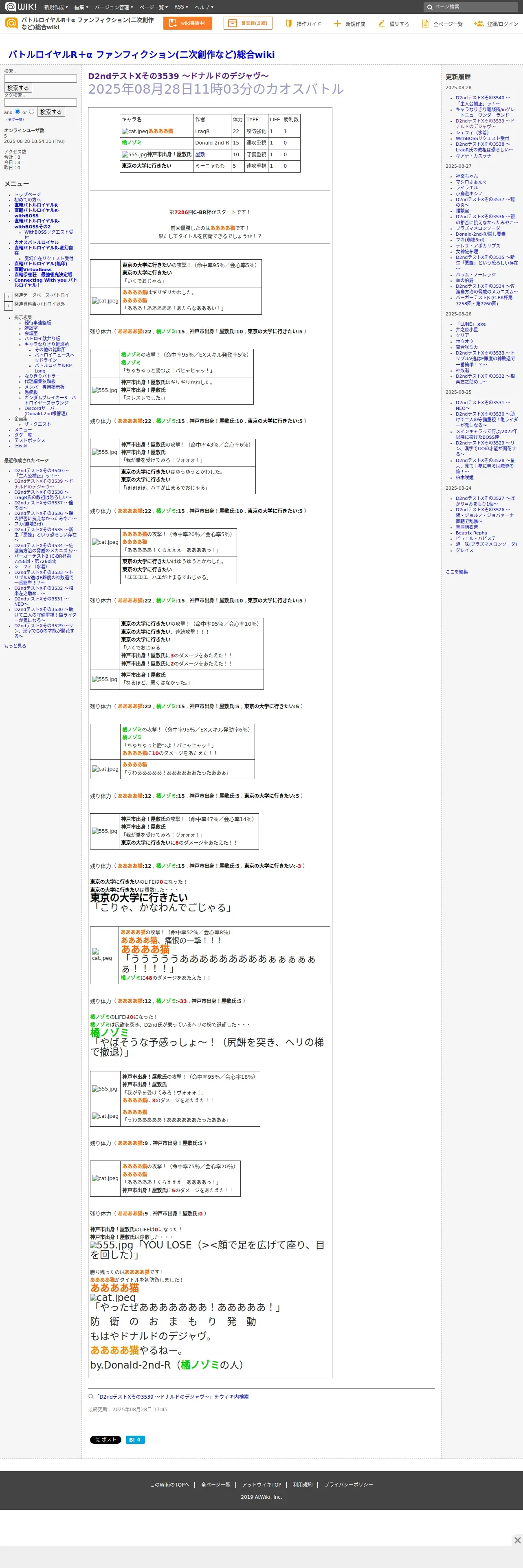The width and height of the screenshot is (523, 1568).
Task: Click the orange wiki募集中! banner
Action: coord(187,23)
